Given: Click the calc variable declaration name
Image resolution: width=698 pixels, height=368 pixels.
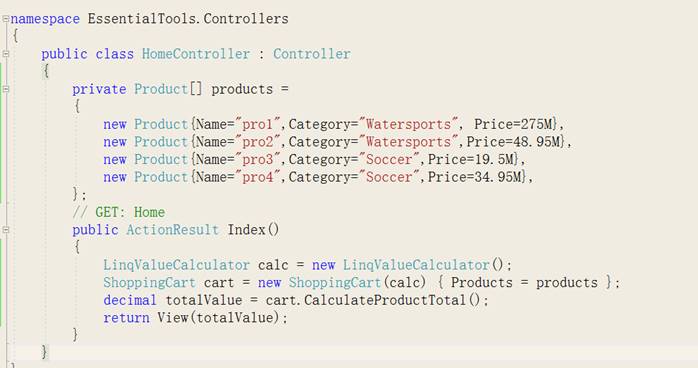Looking at the screenshot, I should click(x=273, y=265).
